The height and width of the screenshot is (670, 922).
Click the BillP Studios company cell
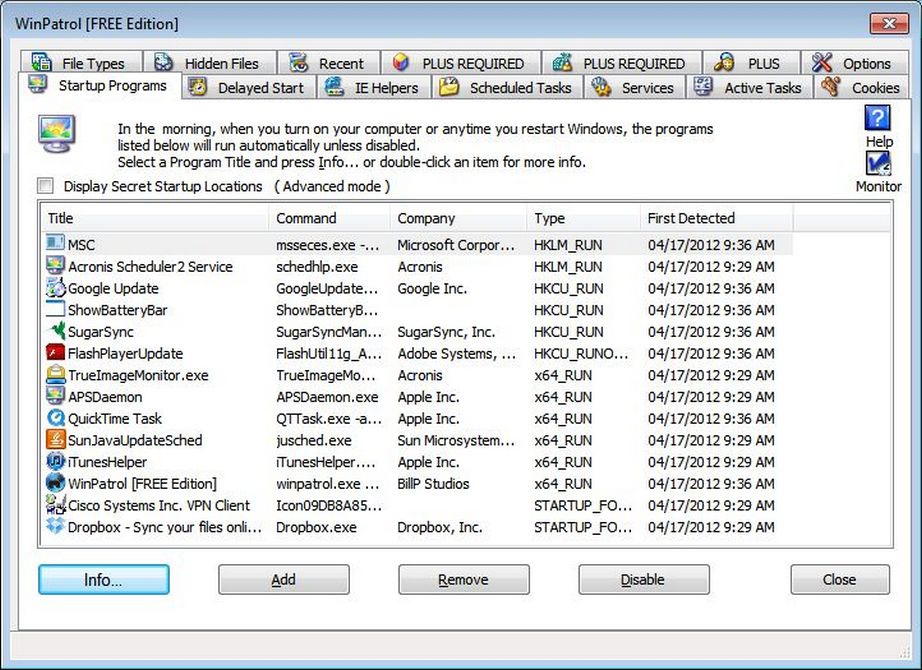433,484
